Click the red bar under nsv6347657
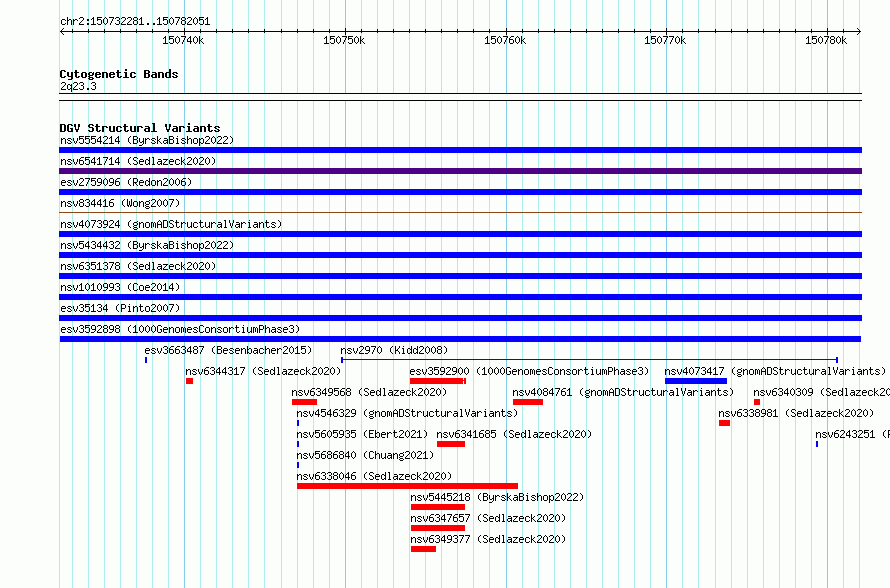The image size is (890, 588). (438, 528)
